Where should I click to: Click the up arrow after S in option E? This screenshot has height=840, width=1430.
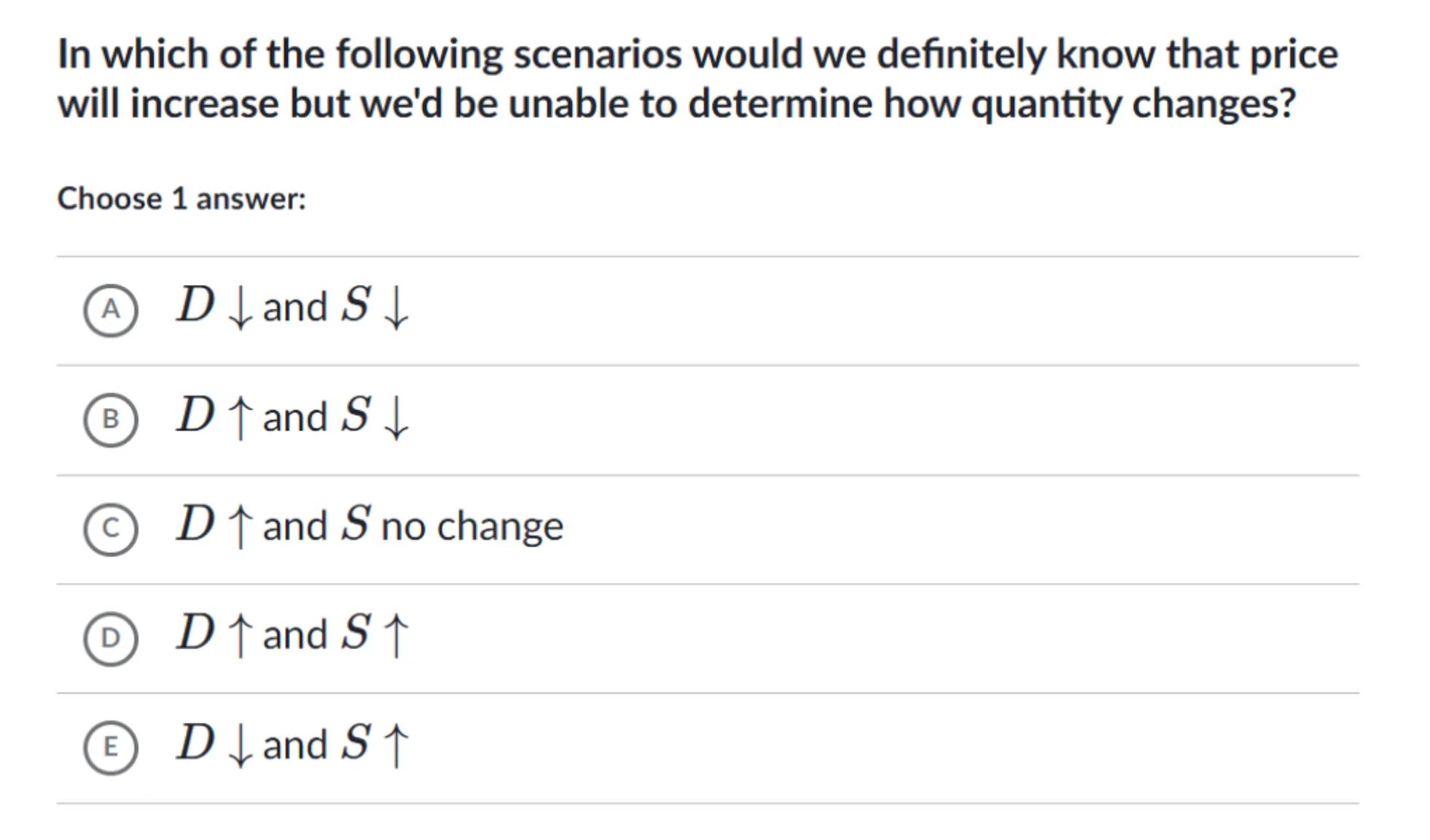coord(396,745)
